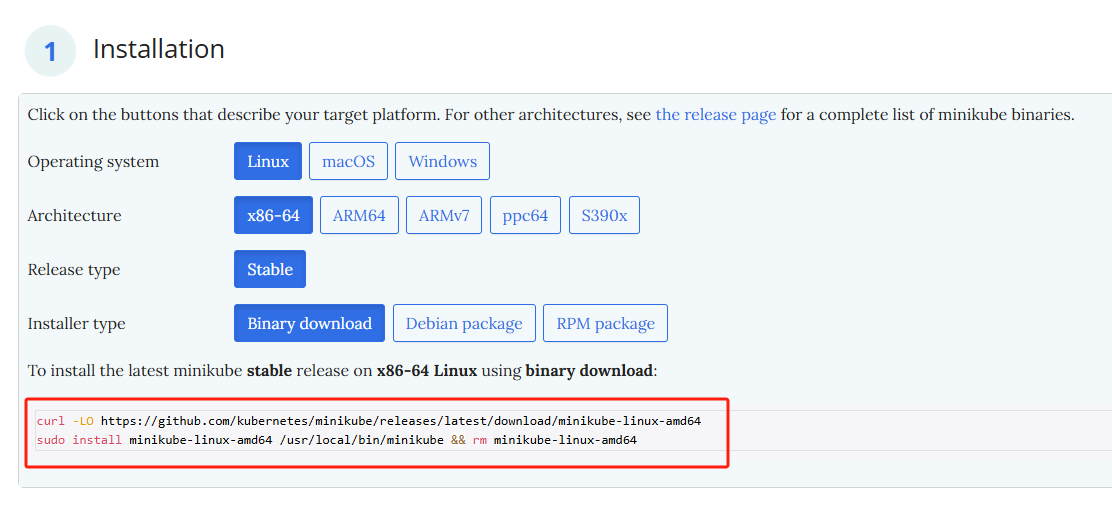Image resolution: width=1112 pixels, height=519 pixels.
Task: Open the release page link
Action: (x=716, y=114)
